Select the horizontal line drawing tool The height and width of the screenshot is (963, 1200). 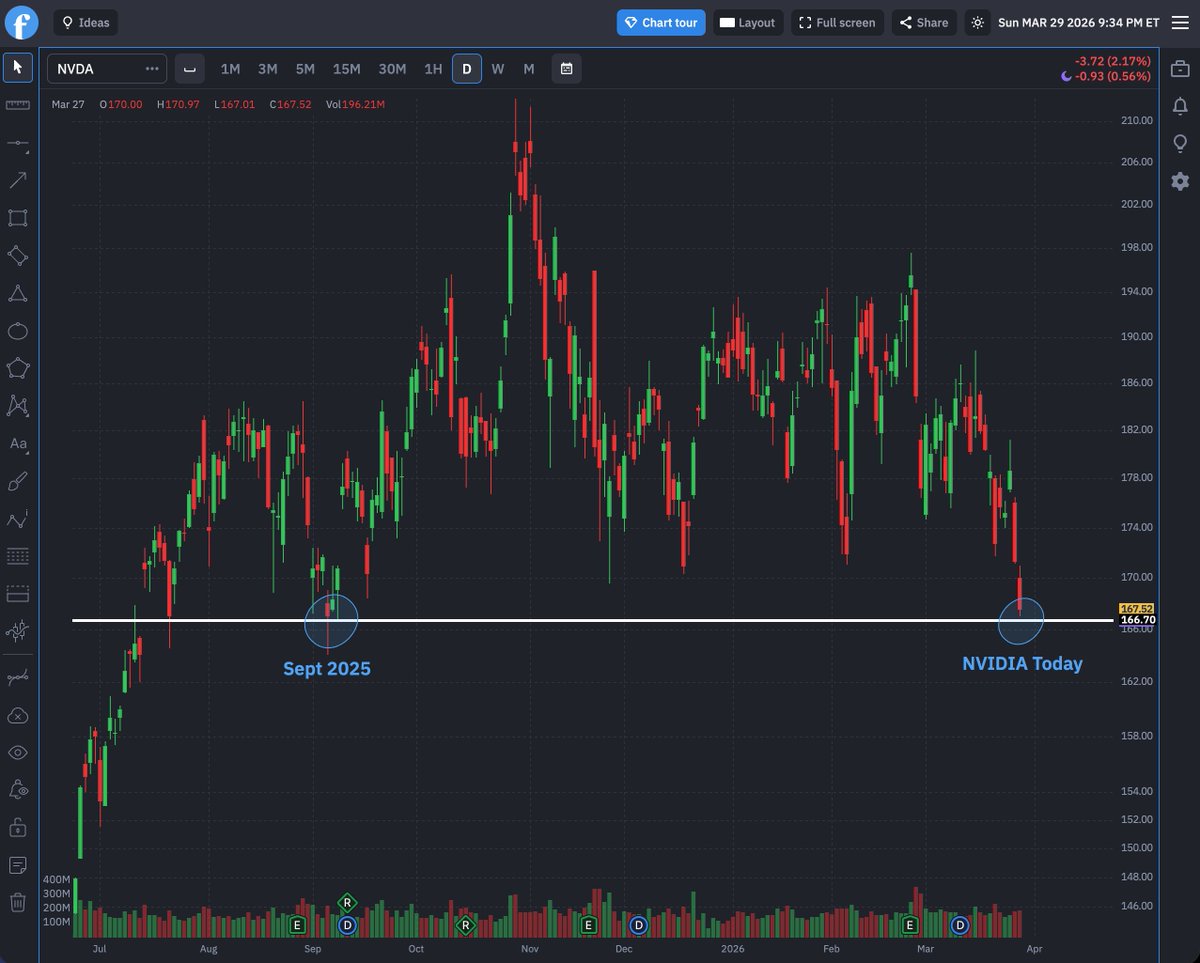pos(17,143)
